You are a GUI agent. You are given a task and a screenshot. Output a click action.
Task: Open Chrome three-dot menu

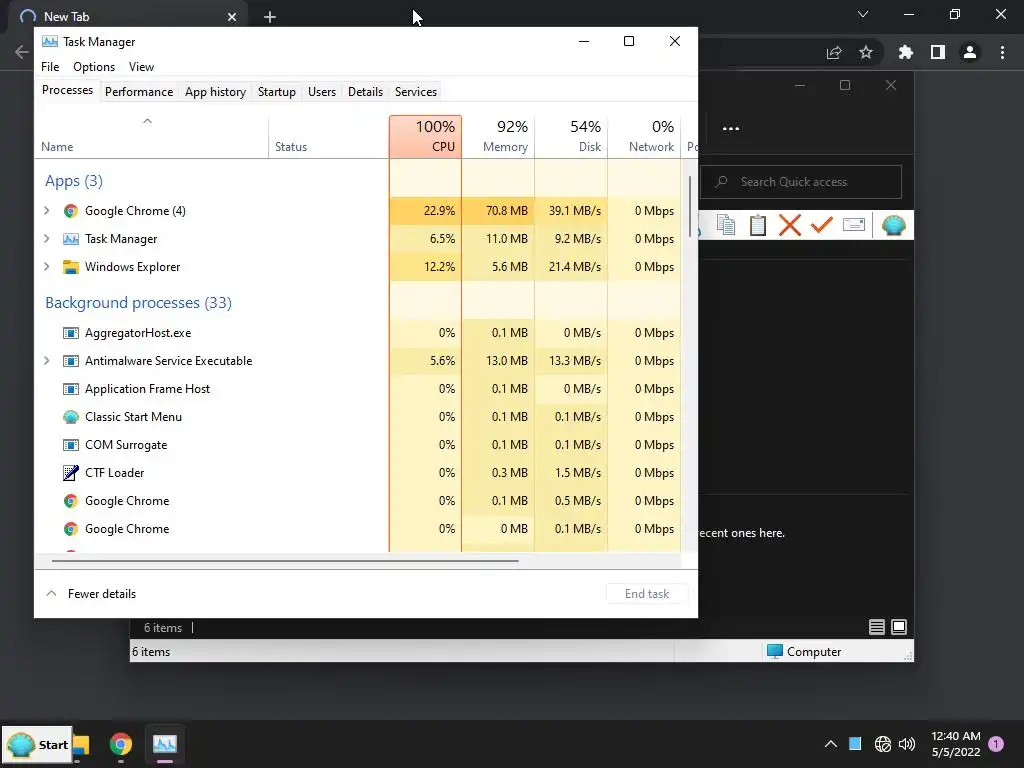tap(1002, 52)
